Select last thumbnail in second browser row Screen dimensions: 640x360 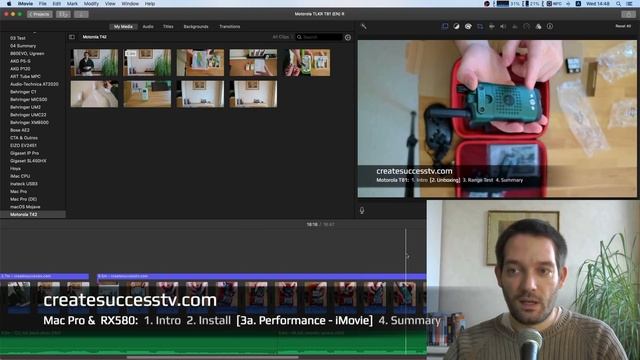[253, 94]
